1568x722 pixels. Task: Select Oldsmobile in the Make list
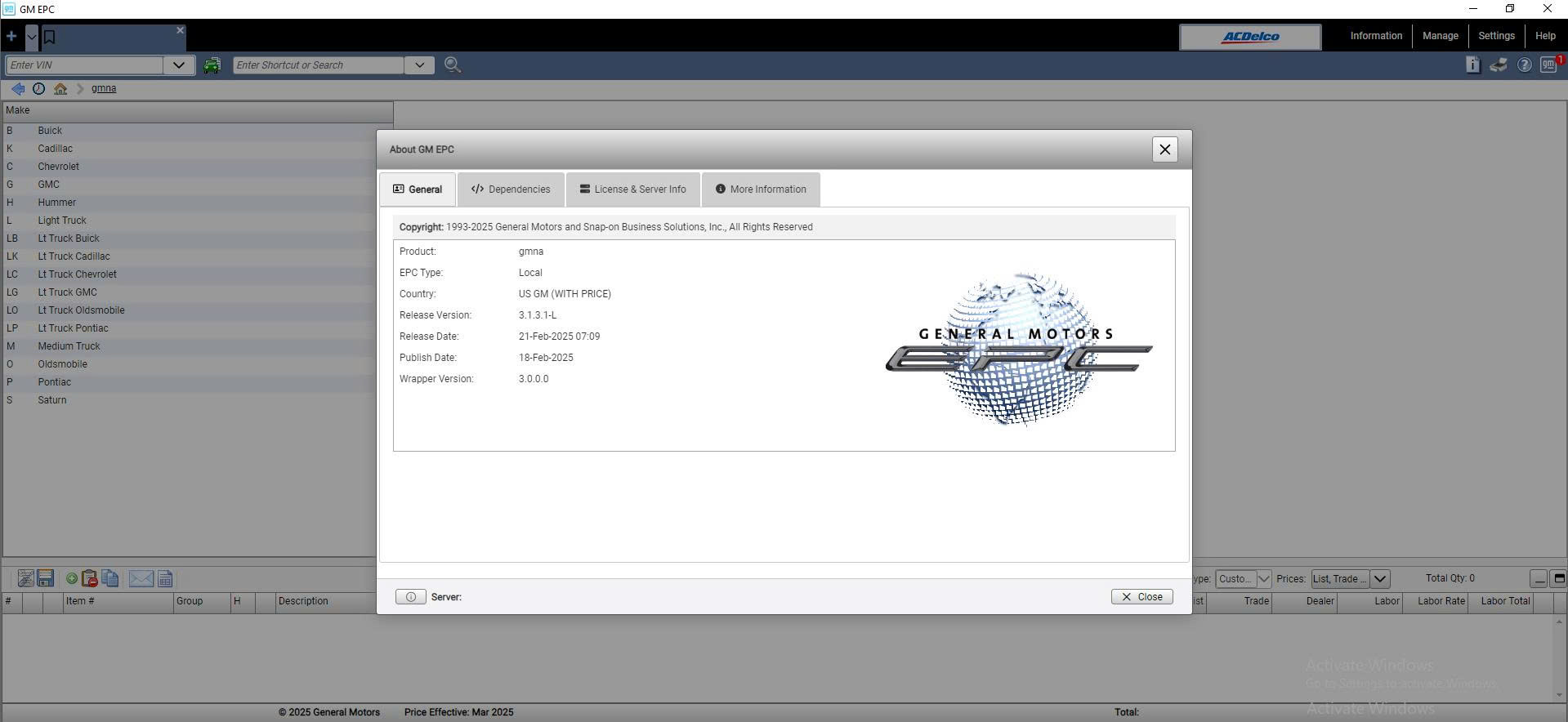190,364
